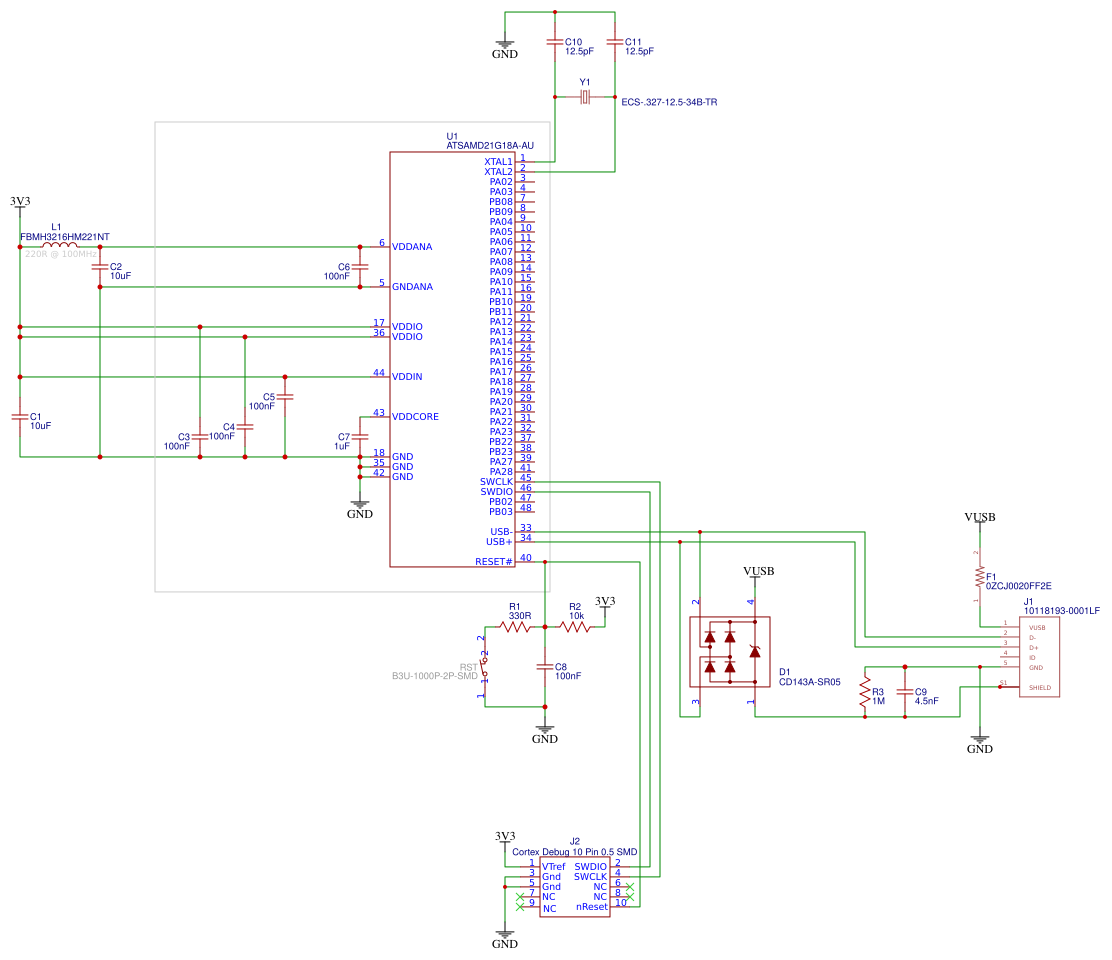Click the SHIELD pin label on J1
The height and width of the screenshot is (960, 1112).
tap(1040, 688)
